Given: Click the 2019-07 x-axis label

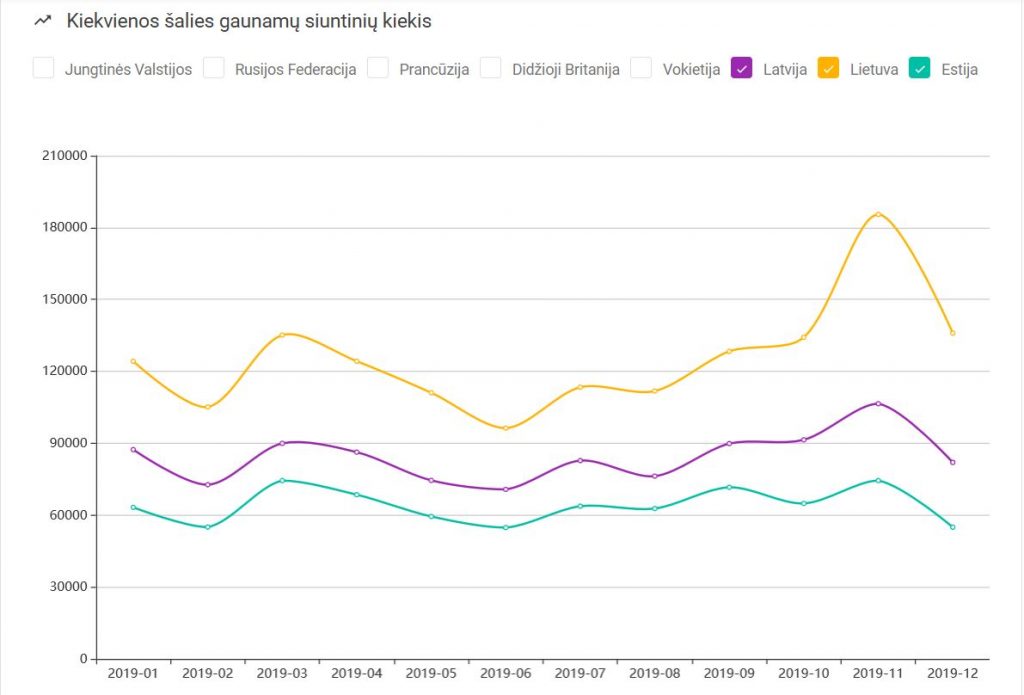Looking at the screenshot, I should coord(580,673).
